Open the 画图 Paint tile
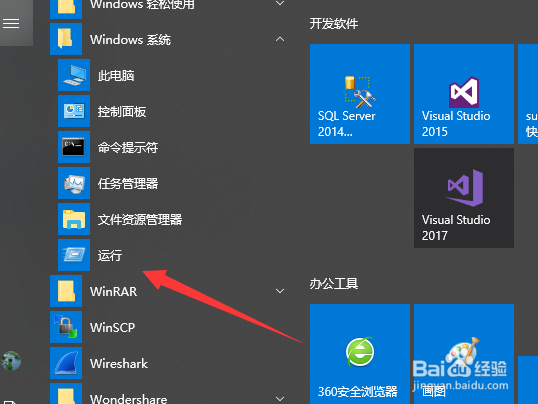This screenshot has height=404, width=538. [464, 354]
